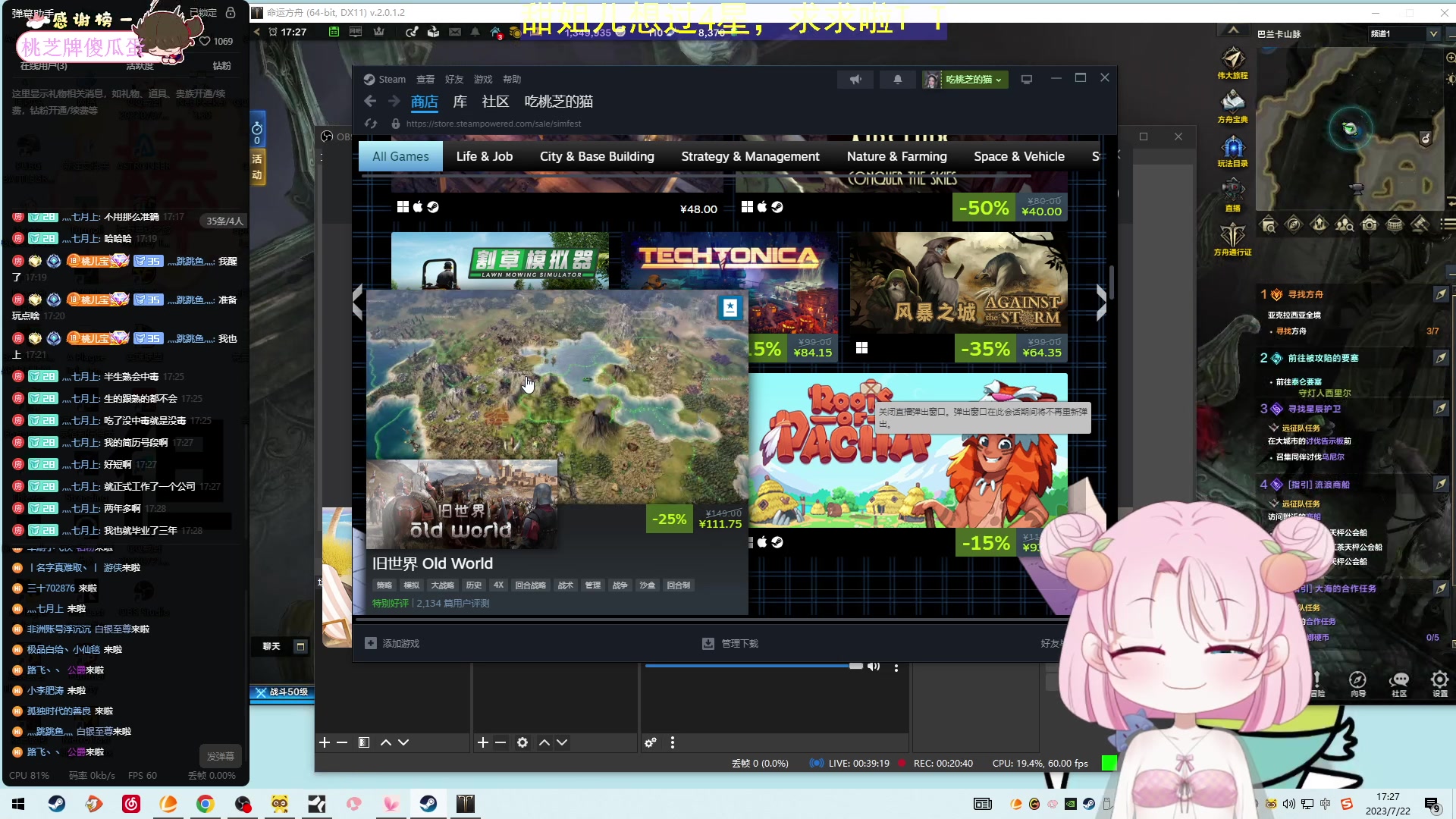The image size is (1456, 819).
Task: Move OBS scene up with arrow
Action: (386, 742)
